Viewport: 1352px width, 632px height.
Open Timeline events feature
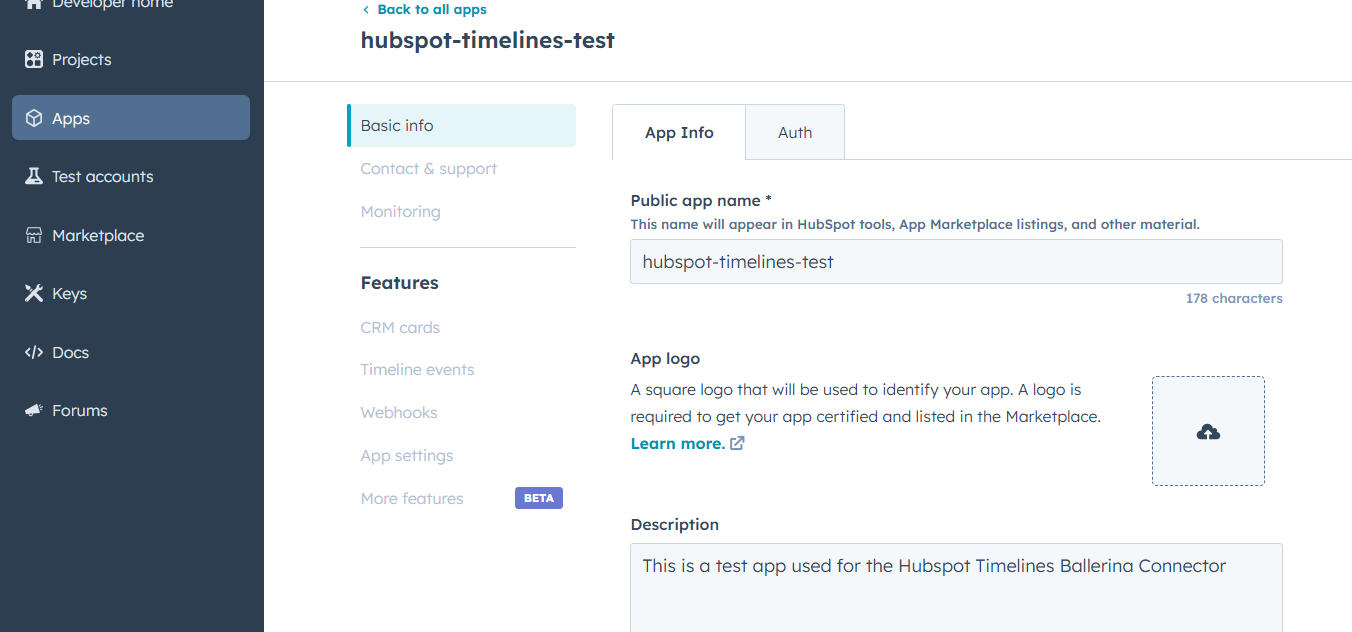click(418, 369)
